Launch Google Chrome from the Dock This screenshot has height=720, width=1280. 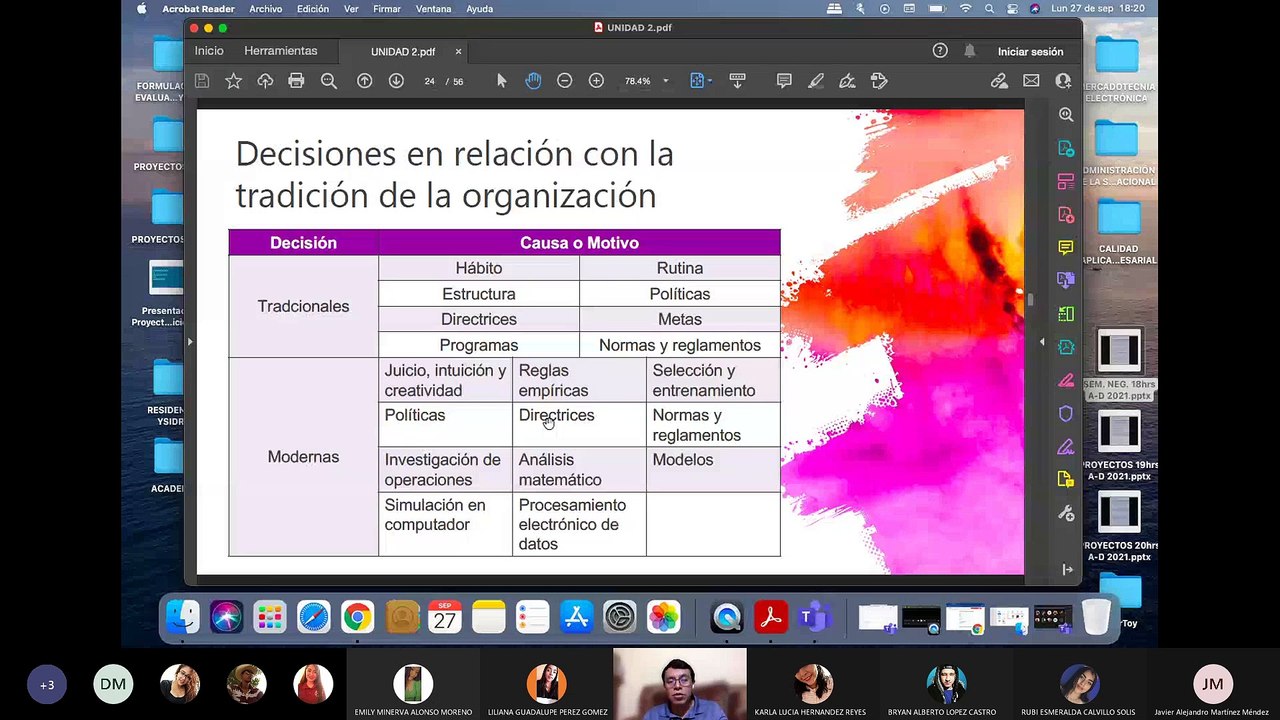point(357,617)
